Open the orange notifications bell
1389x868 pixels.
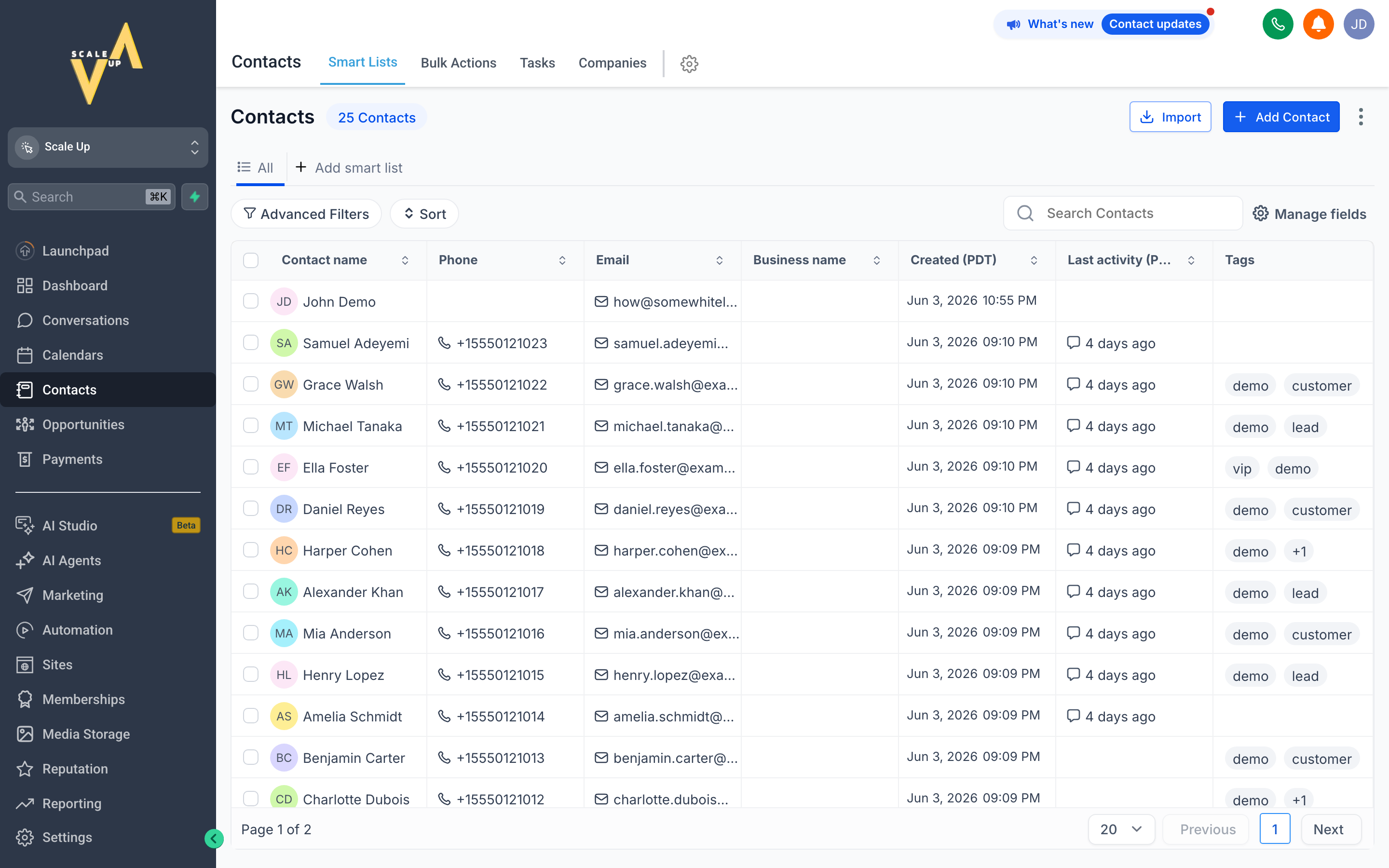point(1319,24)
